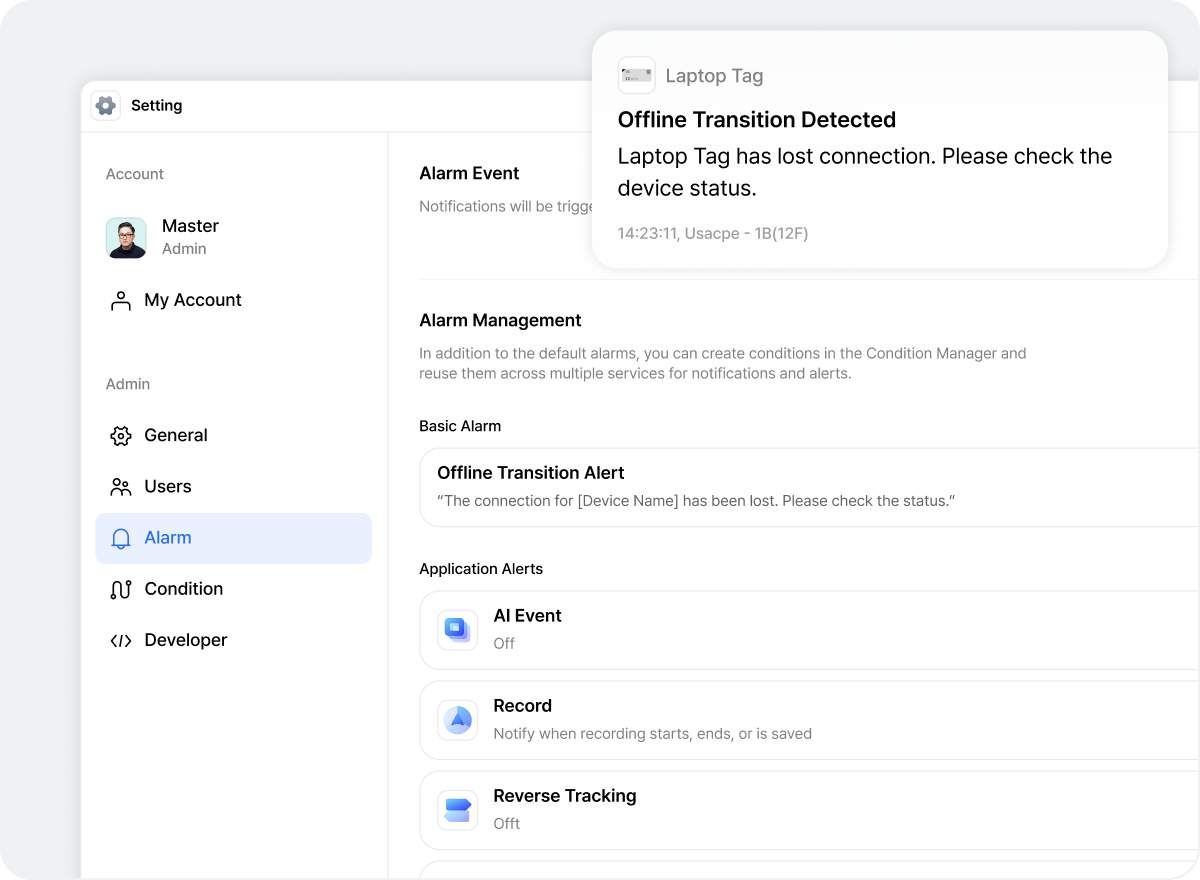
Task: Open the Users section
Action: tap(167, 487)
